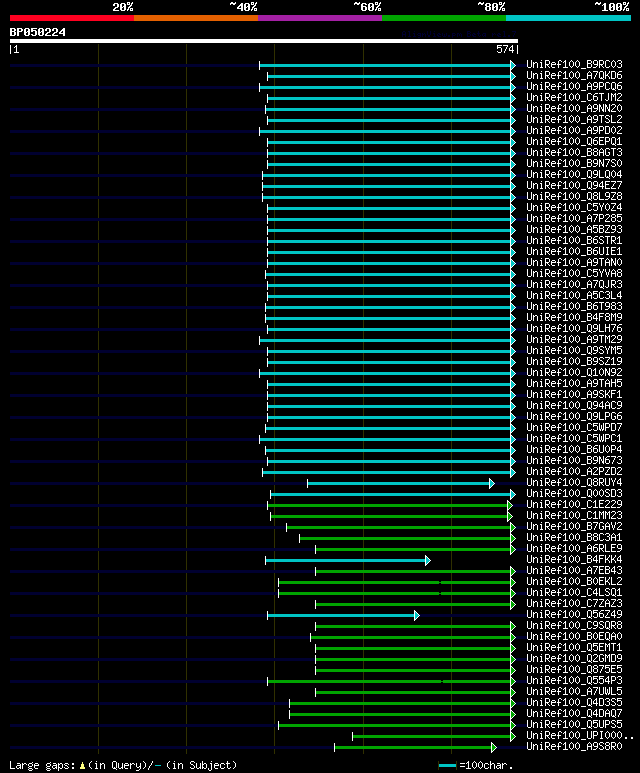
Task: Select the UniRef100_C4LSQ1 label
Action: pyautogui.click(x=574, y=593)
